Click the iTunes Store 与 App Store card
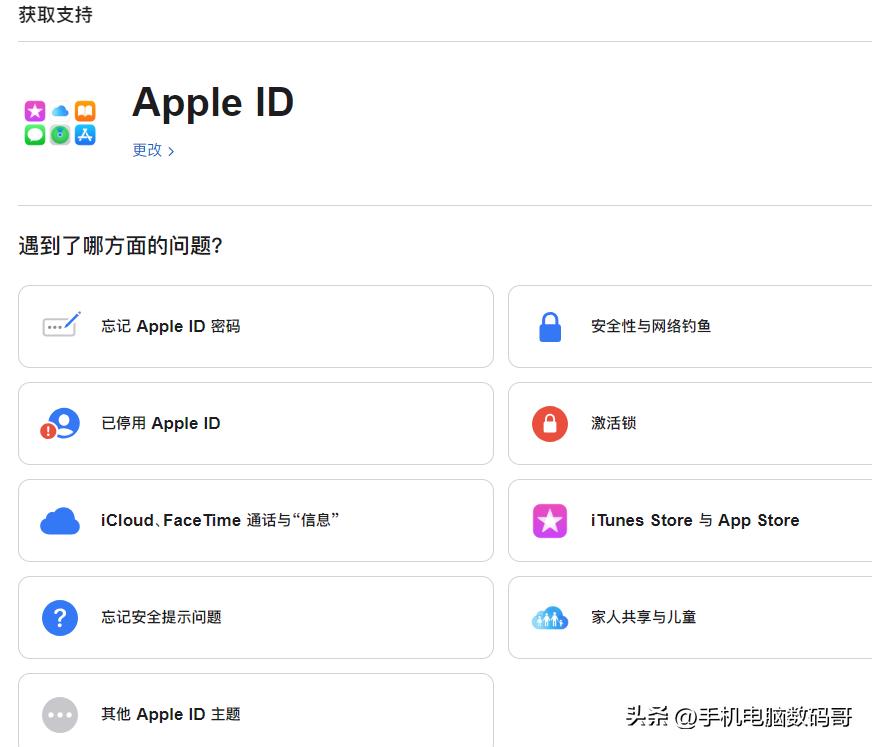The width and height of the screenshot is (872, 747). click(x=690, y=519)
